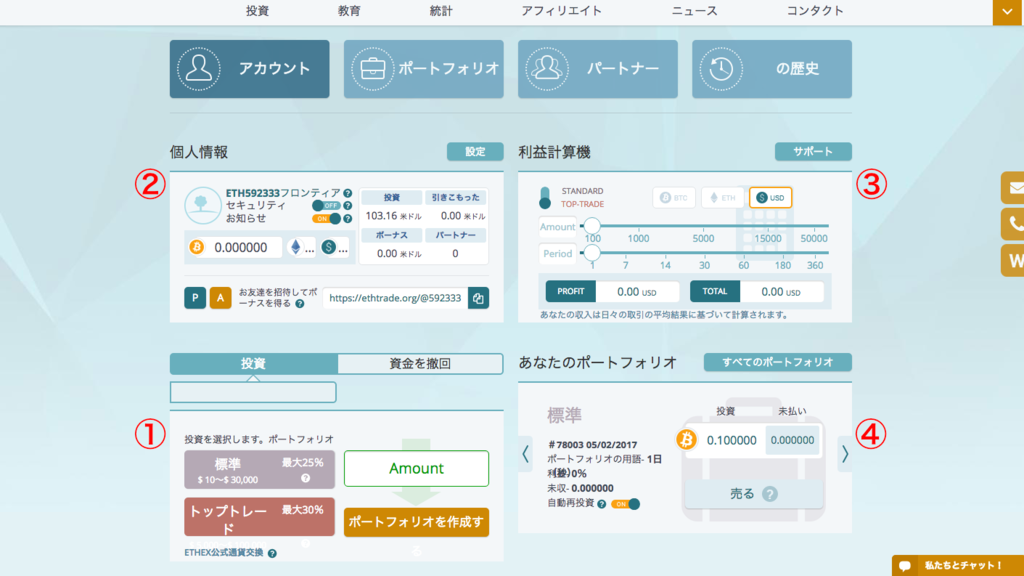Select the トップトレード portfolio plan
1024x576 pixels.
click(x=259, y=517)
